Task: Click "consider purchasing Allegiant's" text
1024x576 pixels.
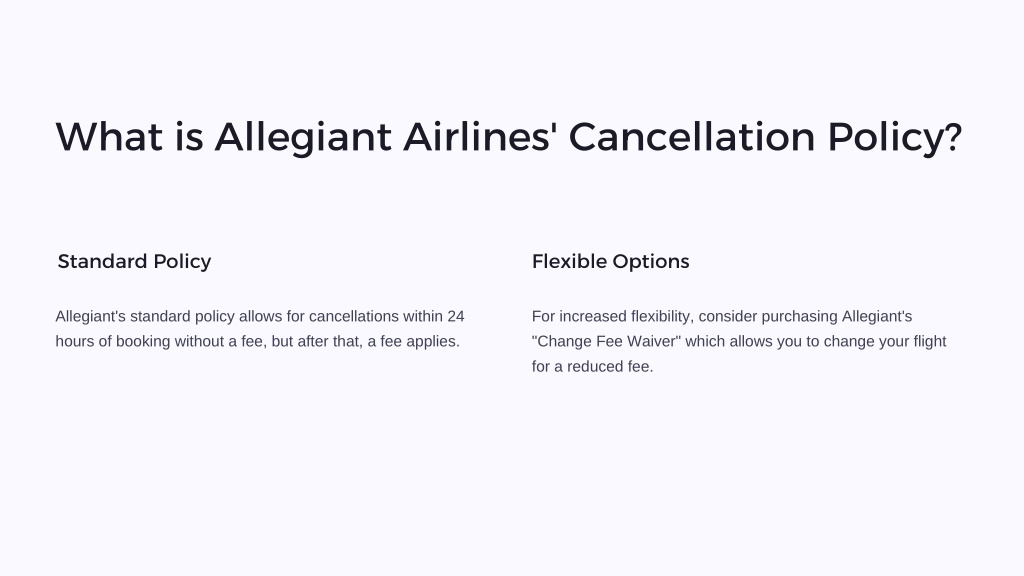Action: pos(805,316)
